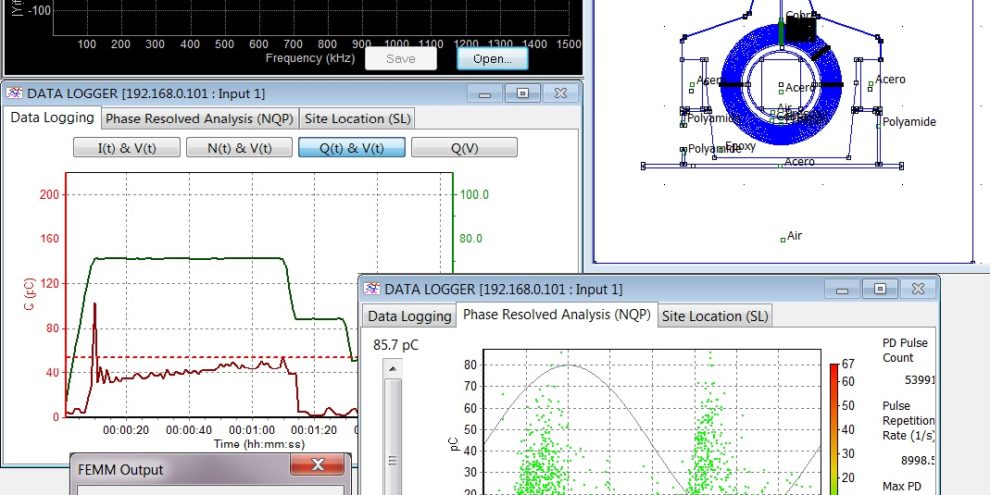
Task: Show the N(t) & V(t) plot
Action: pyautogui.click(x=238, y=147)
